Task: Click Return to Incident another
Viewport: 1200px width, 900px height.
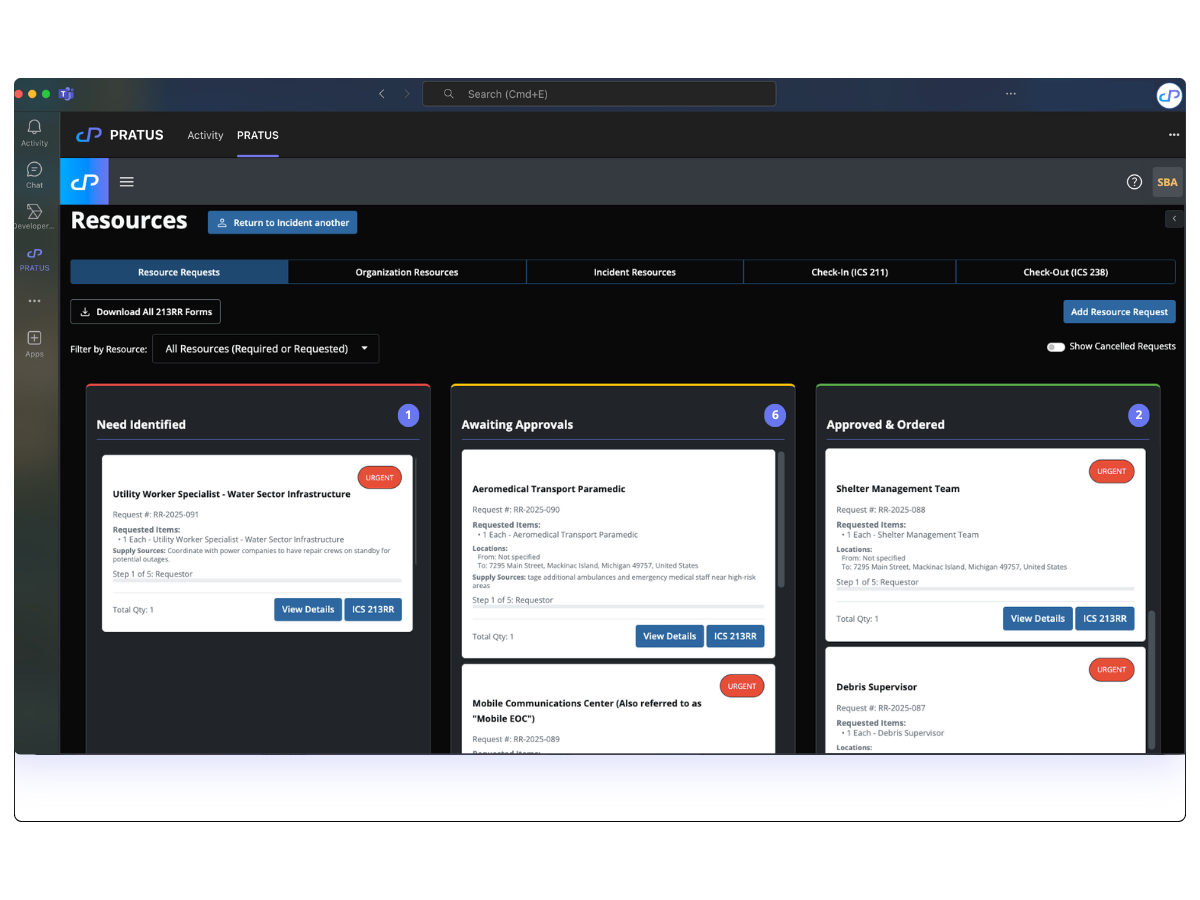Action: 282,222
